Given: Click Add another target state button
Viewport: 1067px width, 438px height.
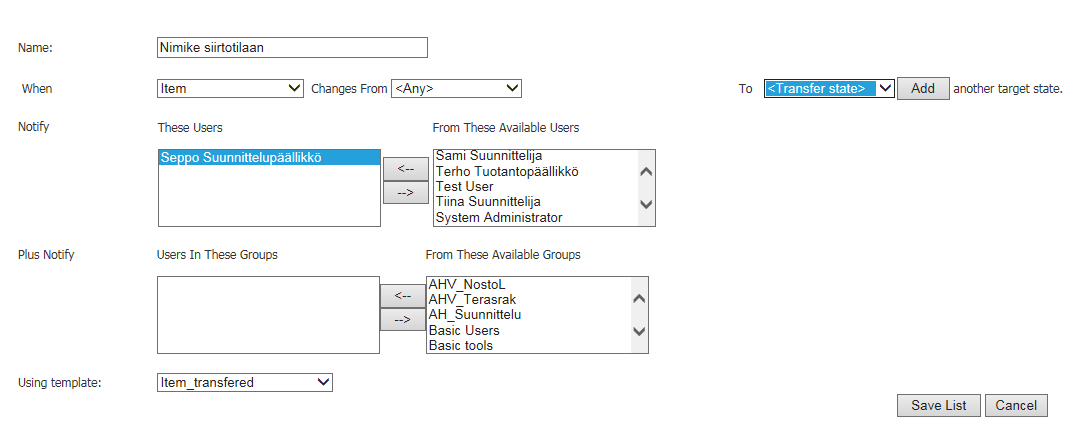Looking at the screenshot, I should (922, 88).
